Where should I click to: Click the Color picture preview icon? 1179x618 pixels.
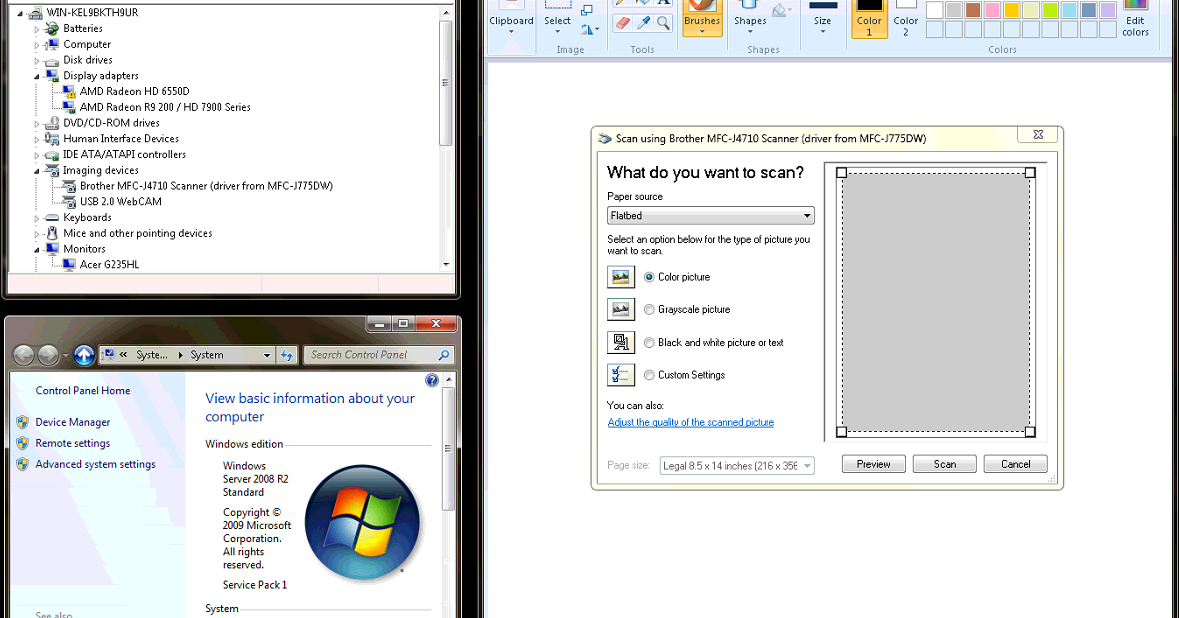(620, 277)
